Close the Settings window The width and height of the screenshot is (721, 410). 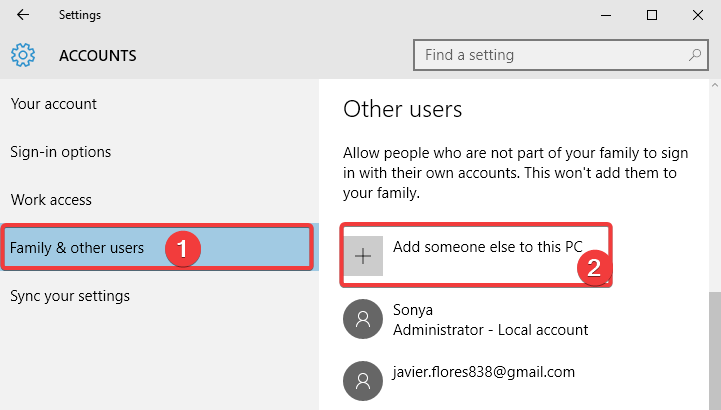point(697,15)
